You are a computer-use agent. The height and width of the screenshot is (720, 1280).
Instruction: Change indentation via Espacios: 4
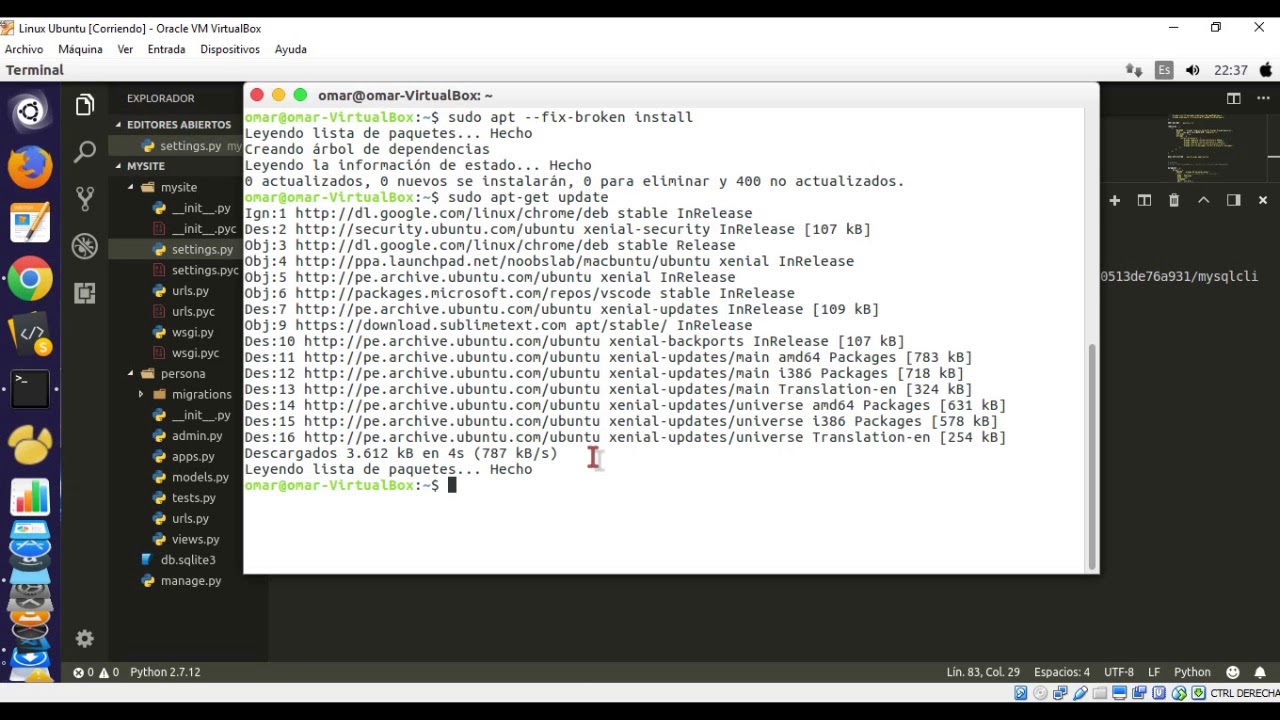(1062, 672)
